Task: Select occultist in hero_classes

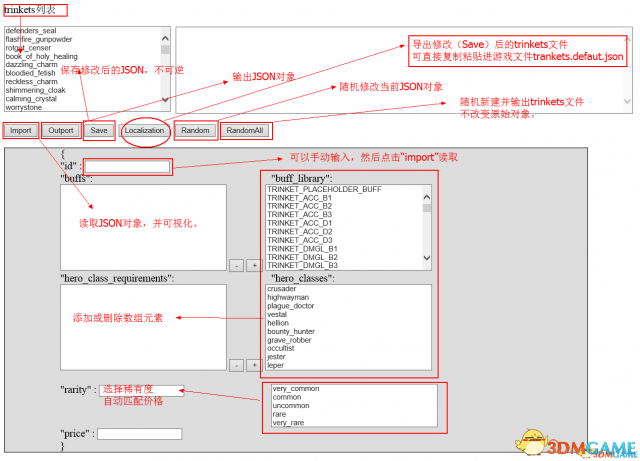Action: point(281,348)
